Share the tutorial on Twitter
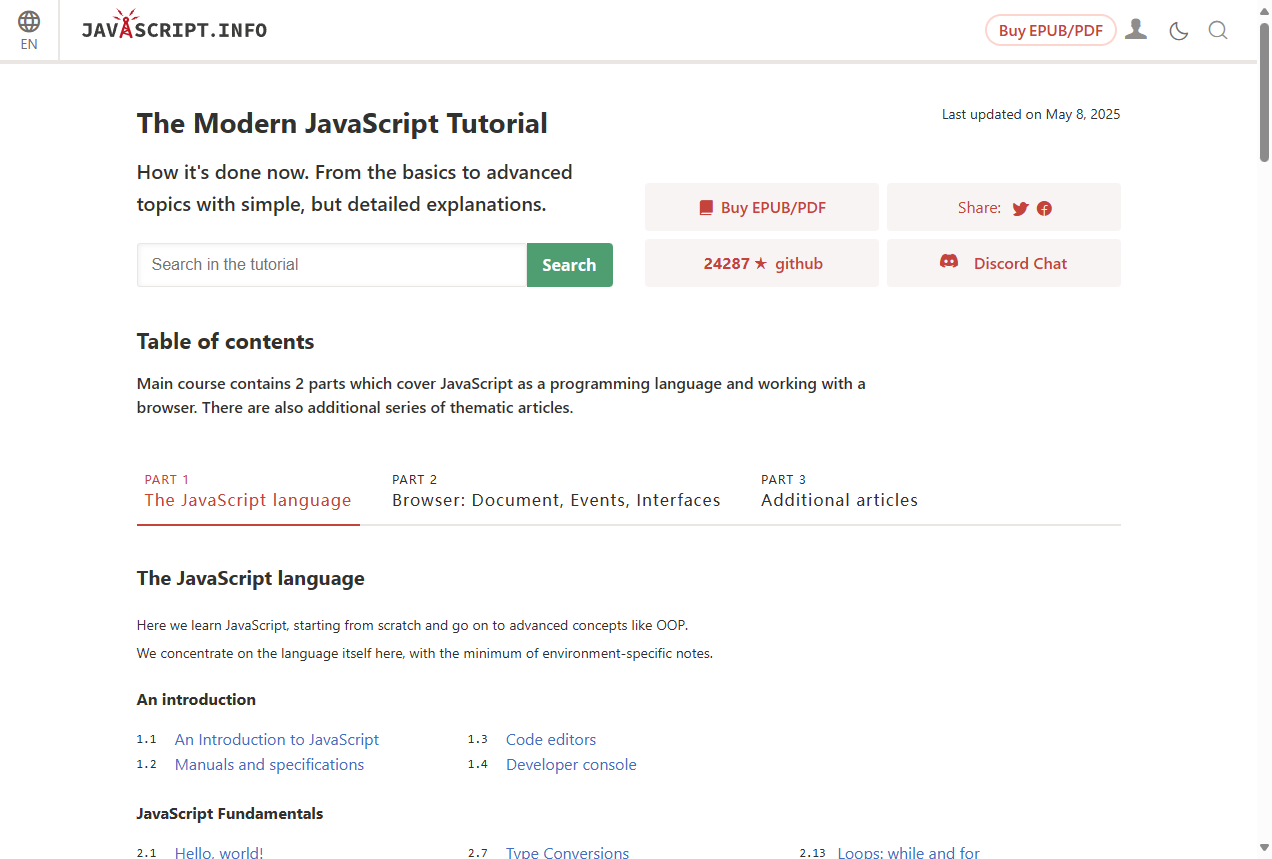 1019,208
